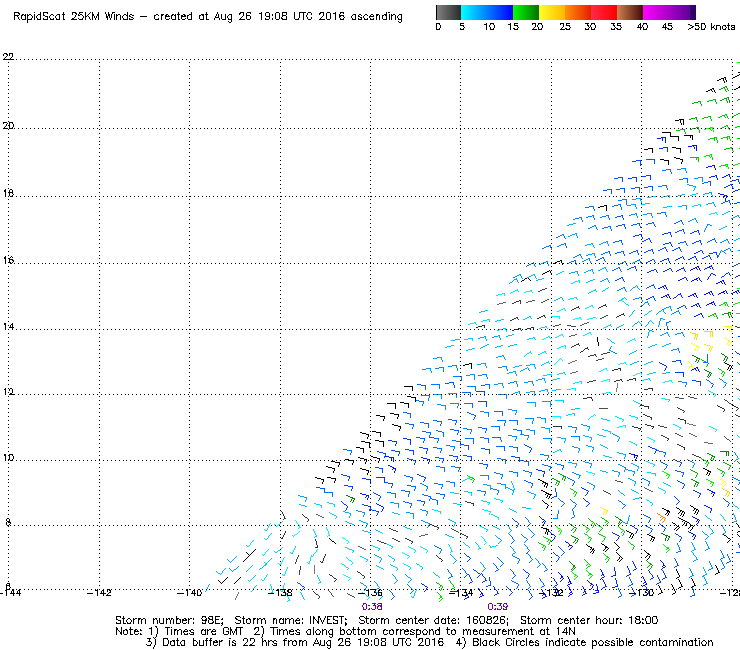Click the longitude label '-140'
Viewport: 740px width, 650px height.
click(x=189, y=593)
